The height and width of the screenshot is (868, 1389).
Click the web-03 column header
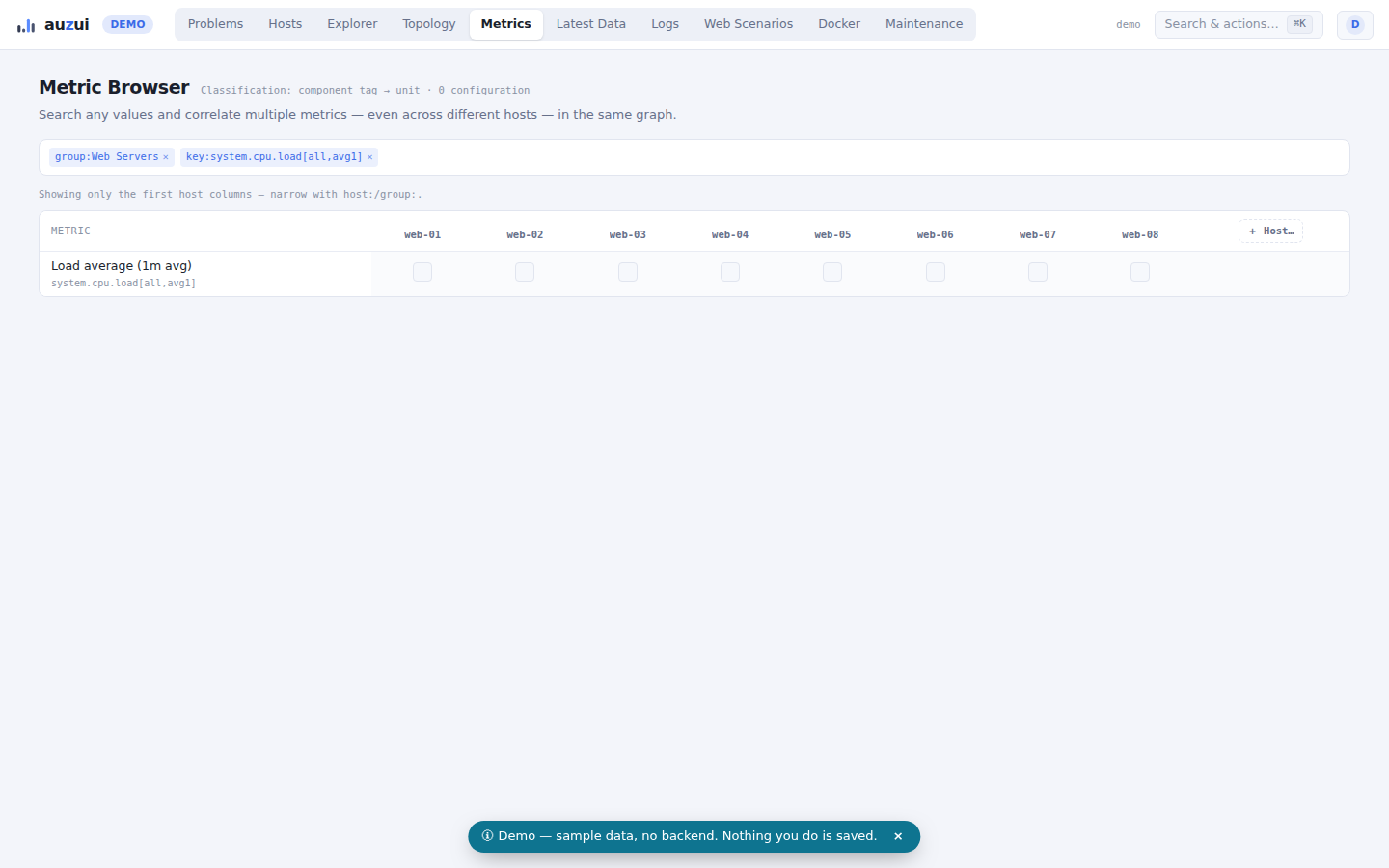(628, 234)
